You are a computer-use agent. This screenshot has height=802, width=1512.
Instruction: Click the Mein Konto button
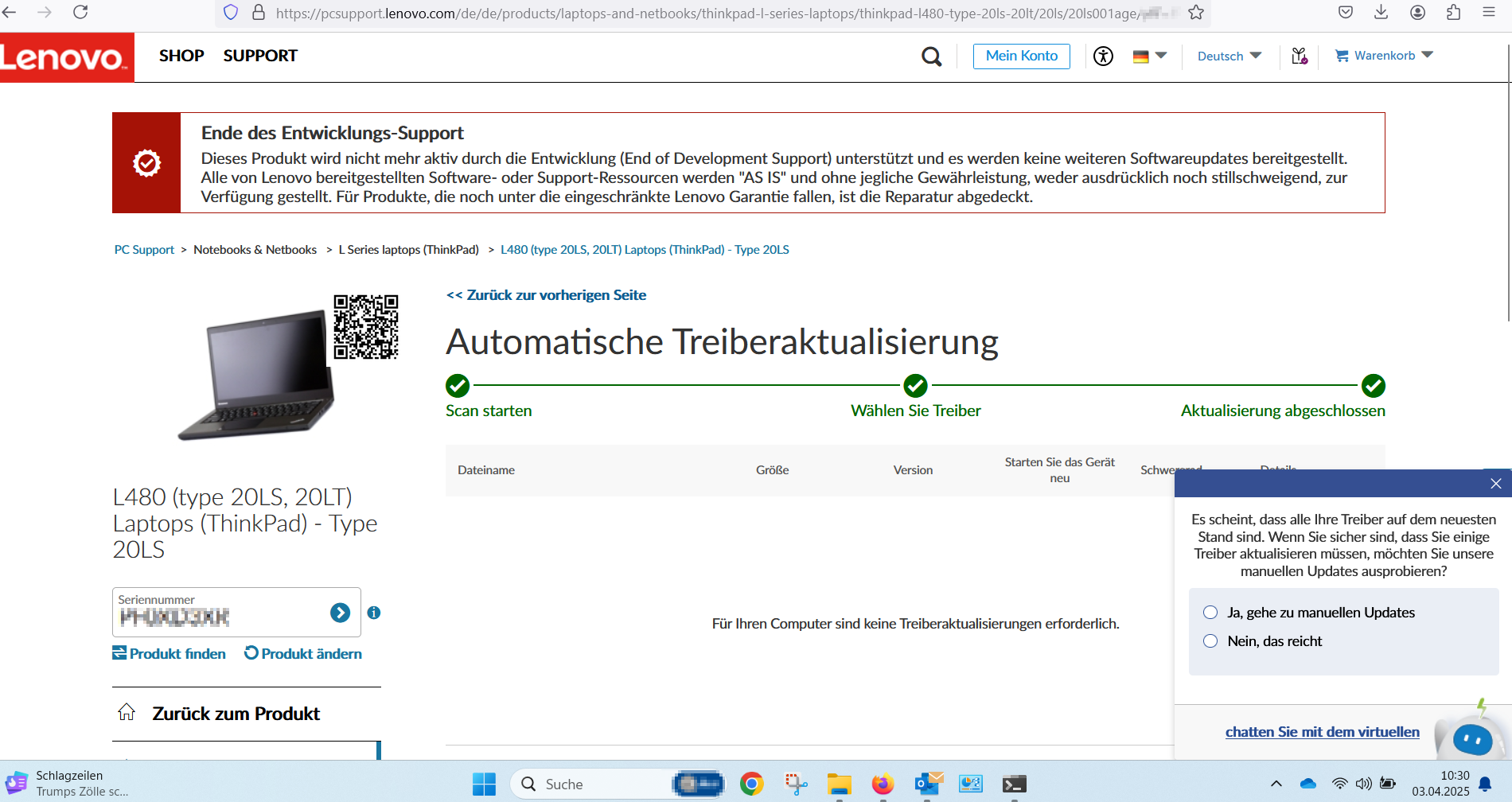point(1022,56)
